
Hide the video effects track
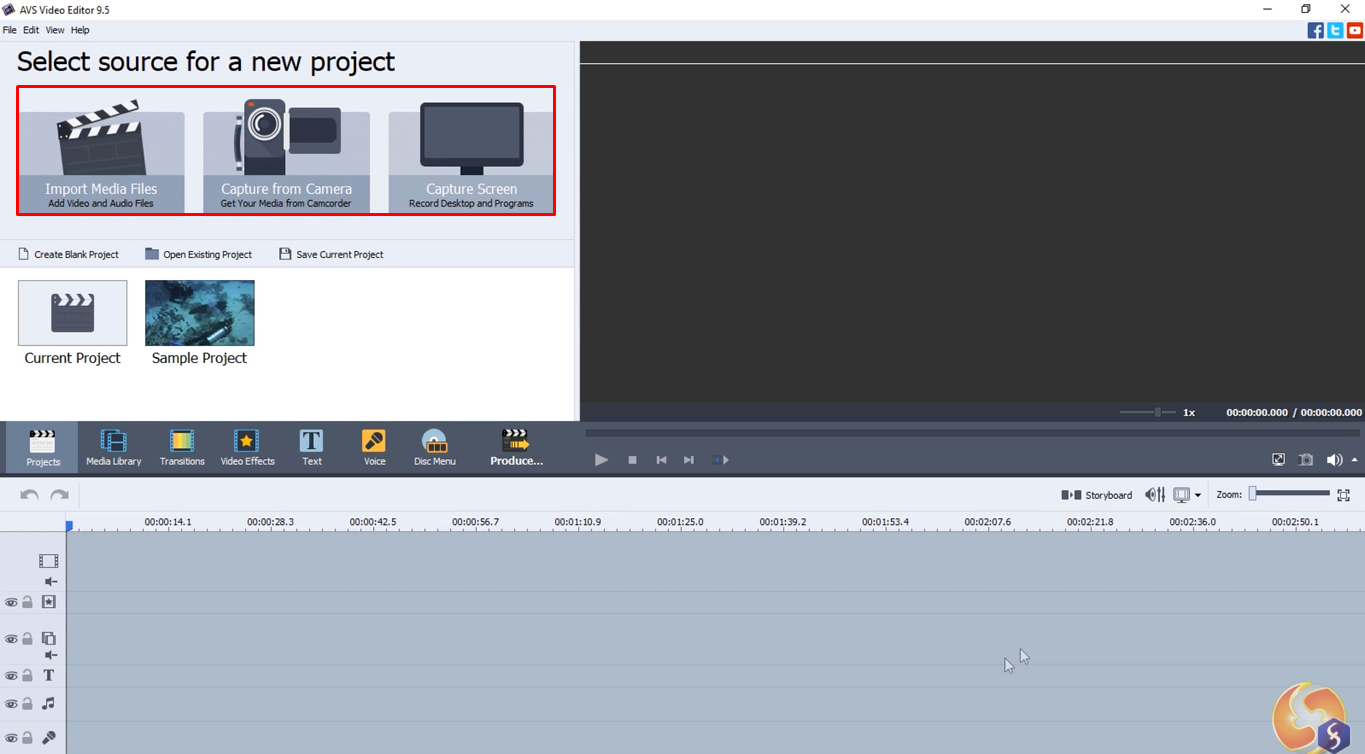[x=10, y=602]
